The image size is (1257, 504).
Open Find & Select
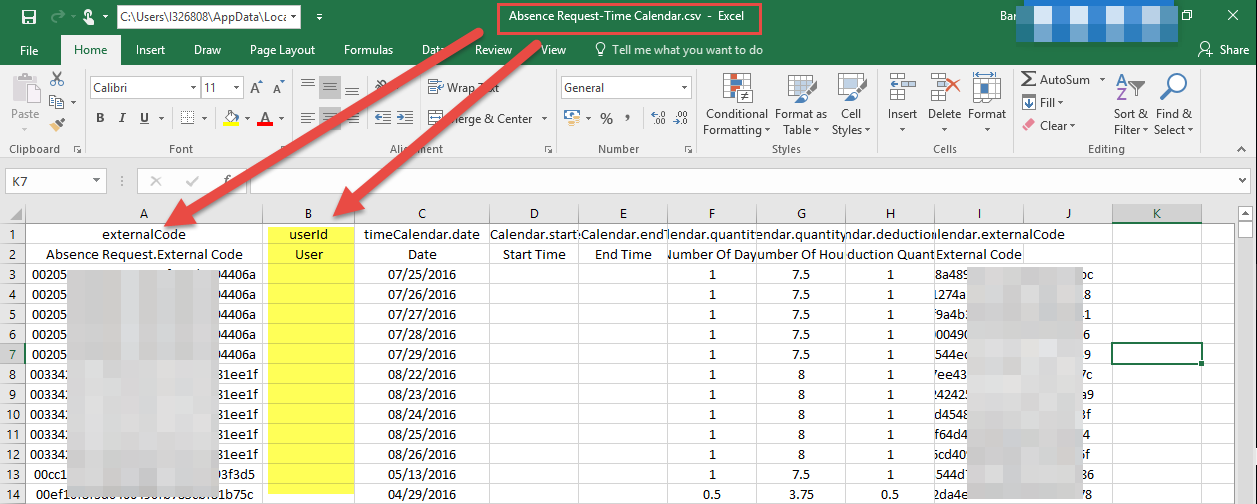[x=1173, y=104]
